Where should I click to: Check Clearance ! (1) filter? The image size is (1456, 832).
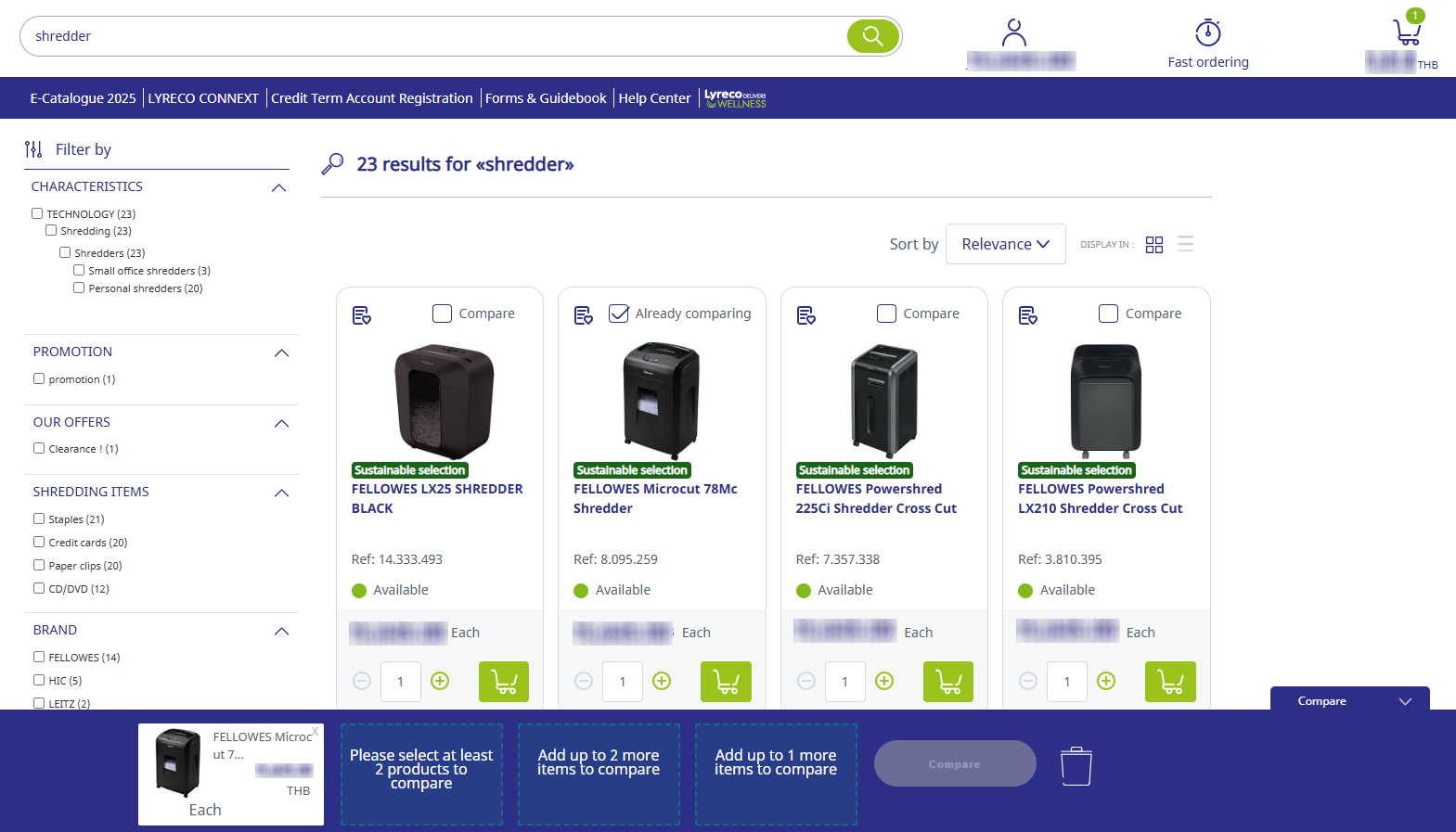click(x=39, y=448)
